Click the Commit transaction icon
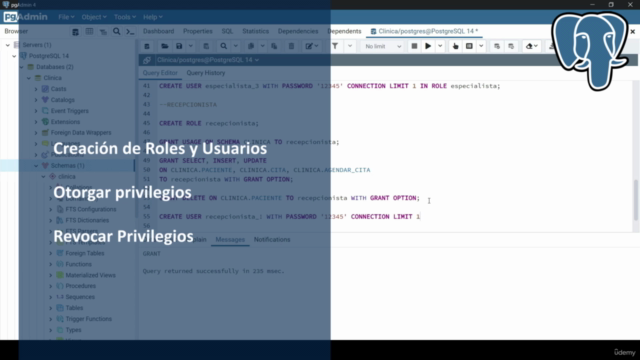This screenshot has height=360, width=640. click(497, 46)
